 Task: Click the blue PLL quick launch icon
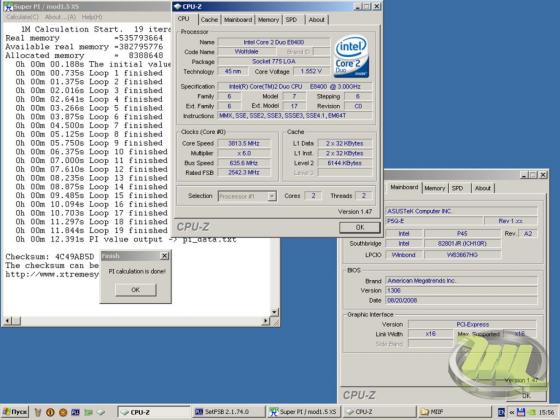click(x=75, y=412)
